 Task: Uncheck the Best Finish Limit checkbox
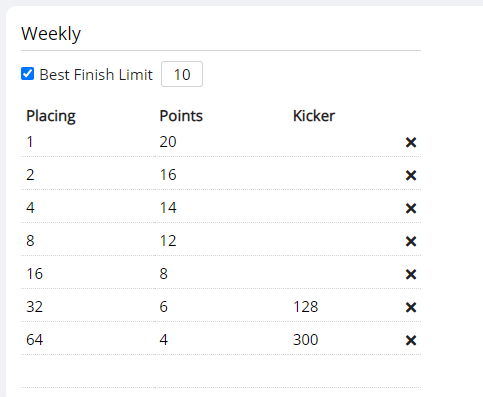pos(27,74)
